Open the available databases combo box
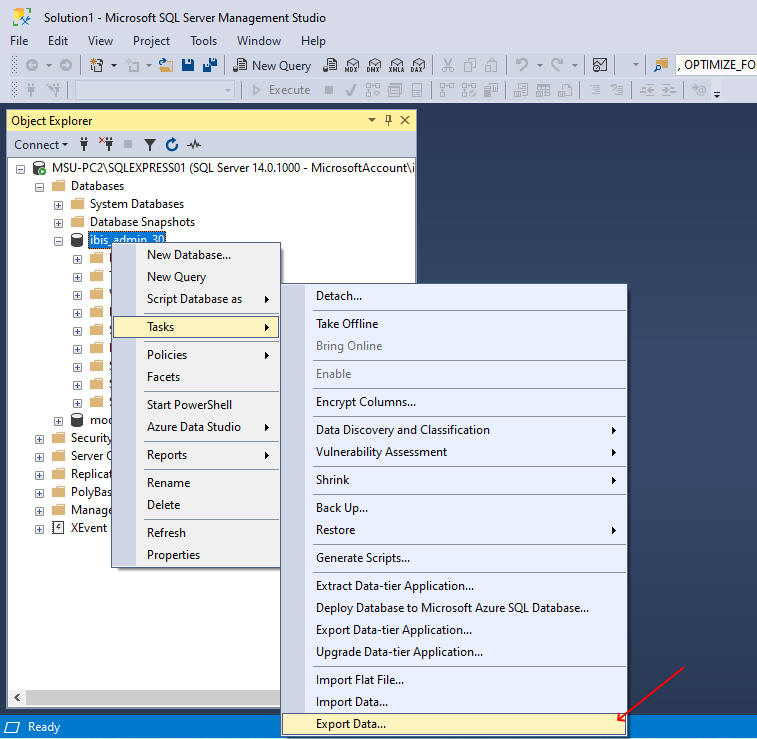The height and width of the screenshot is (739, 757). tap(154, 90)
